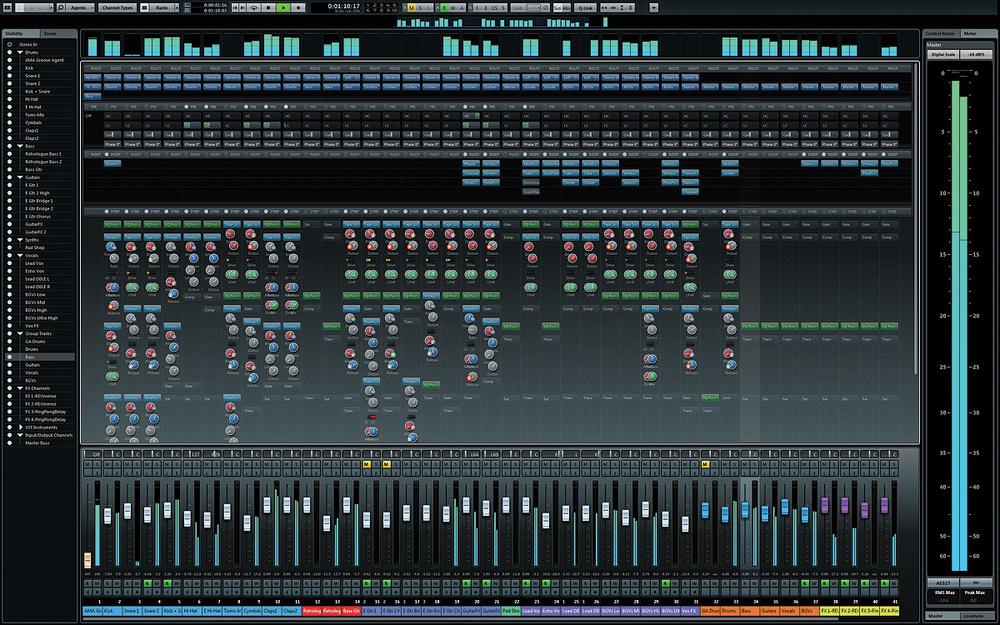Viewport: 1000px width, 625px height.
Task: Click the Record transport button
Action: [297, 8]
